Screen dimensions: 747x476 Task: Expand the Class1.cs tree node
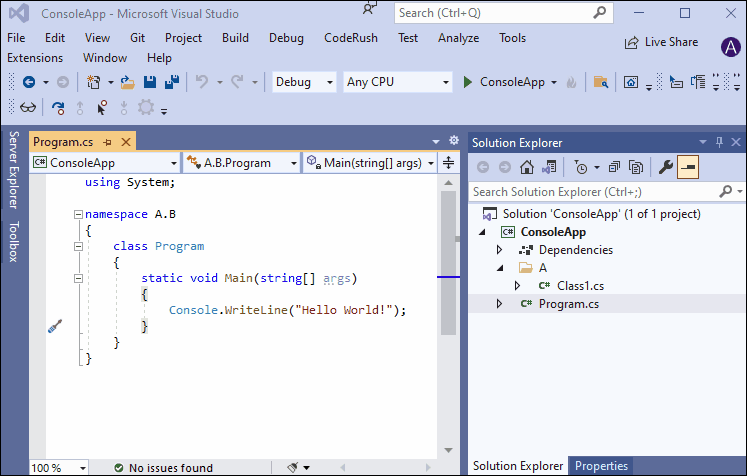point(517,286)
